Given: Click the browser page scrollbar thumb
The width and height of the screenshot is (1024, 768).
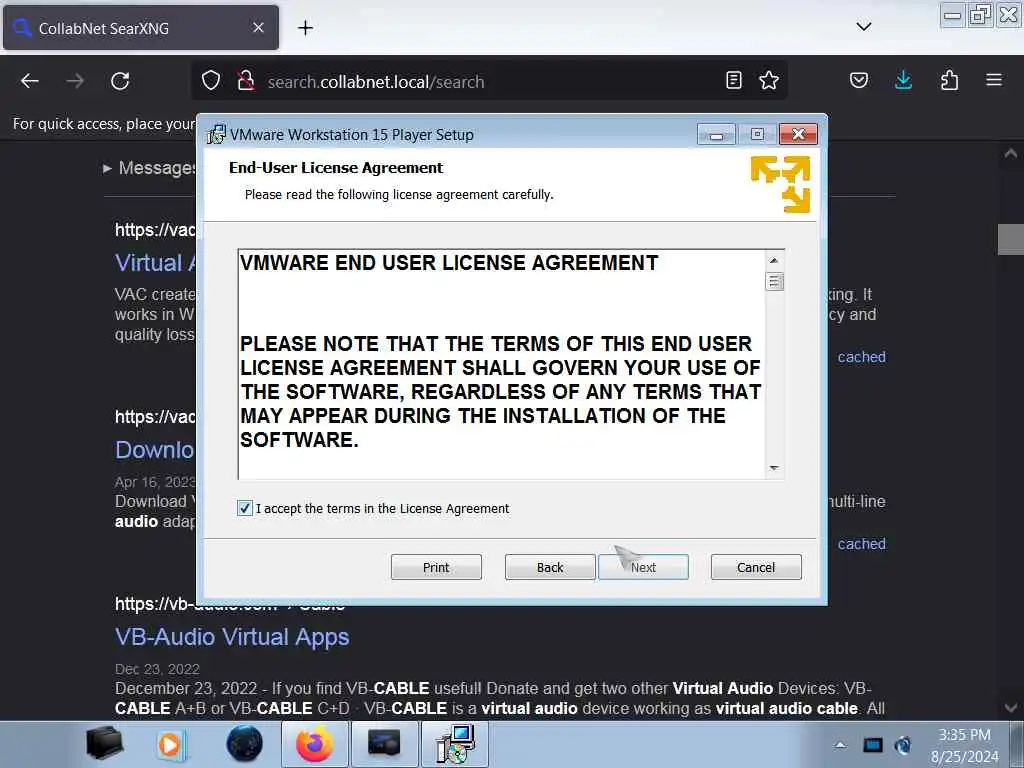Looking at the screenshot, I should [x=1010, y=239].
